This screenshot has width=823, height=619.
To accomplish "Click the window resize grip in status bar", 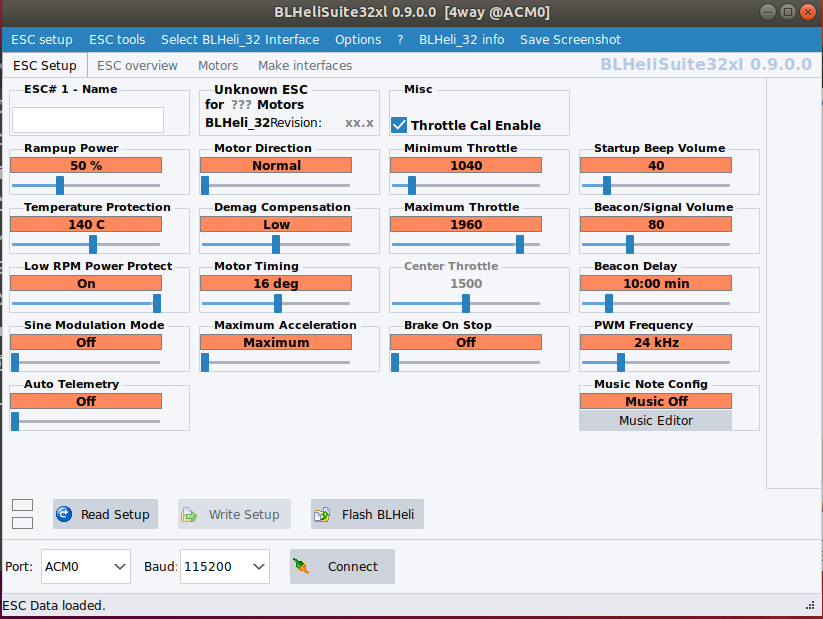I will (x=810, y=606).
